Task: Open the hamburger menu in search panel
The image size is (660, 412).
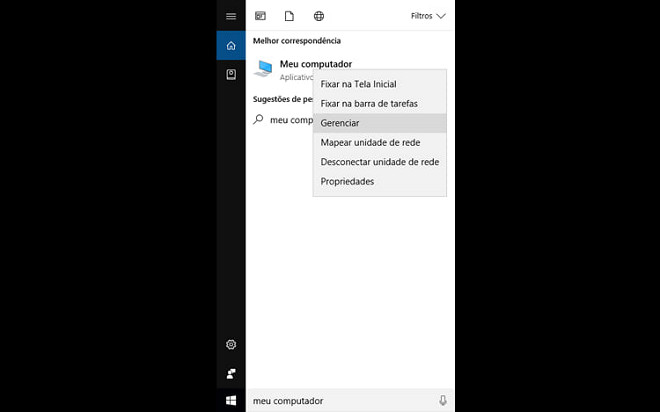Action: point(231,16)
